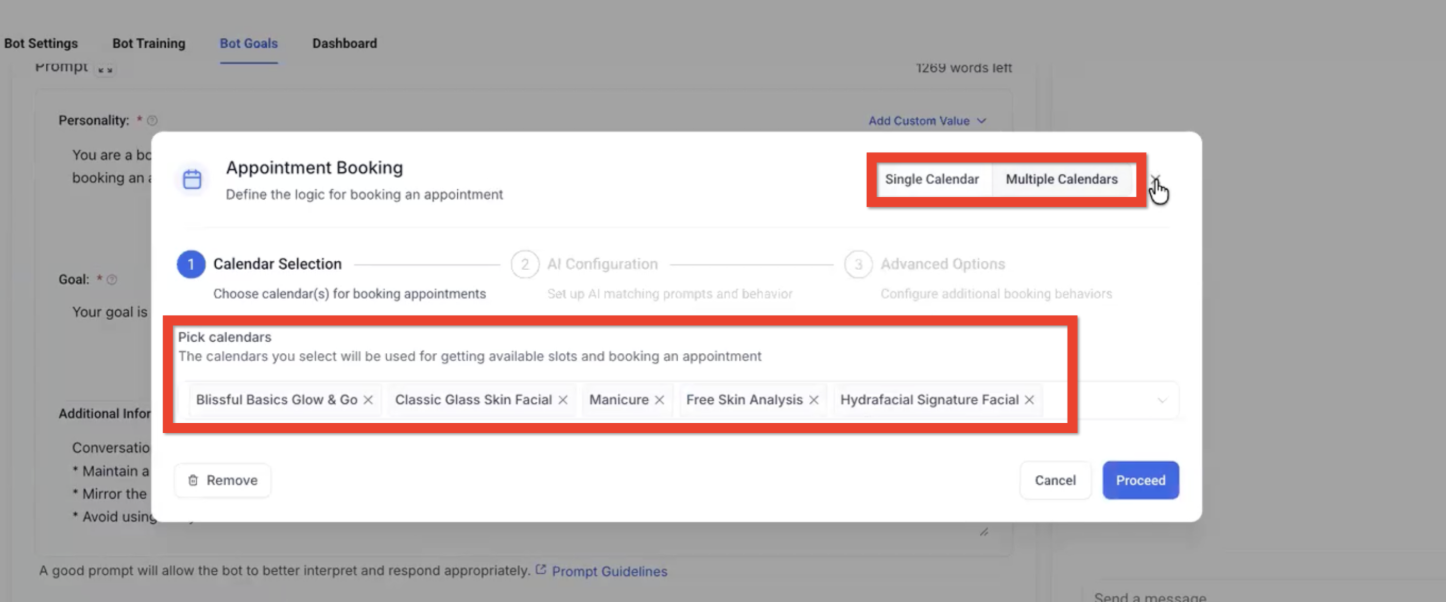Image resolution: width=1446 pixels, height=602 pixels.
Task: Click the Goal help info icon
Action: pos(112,280)
